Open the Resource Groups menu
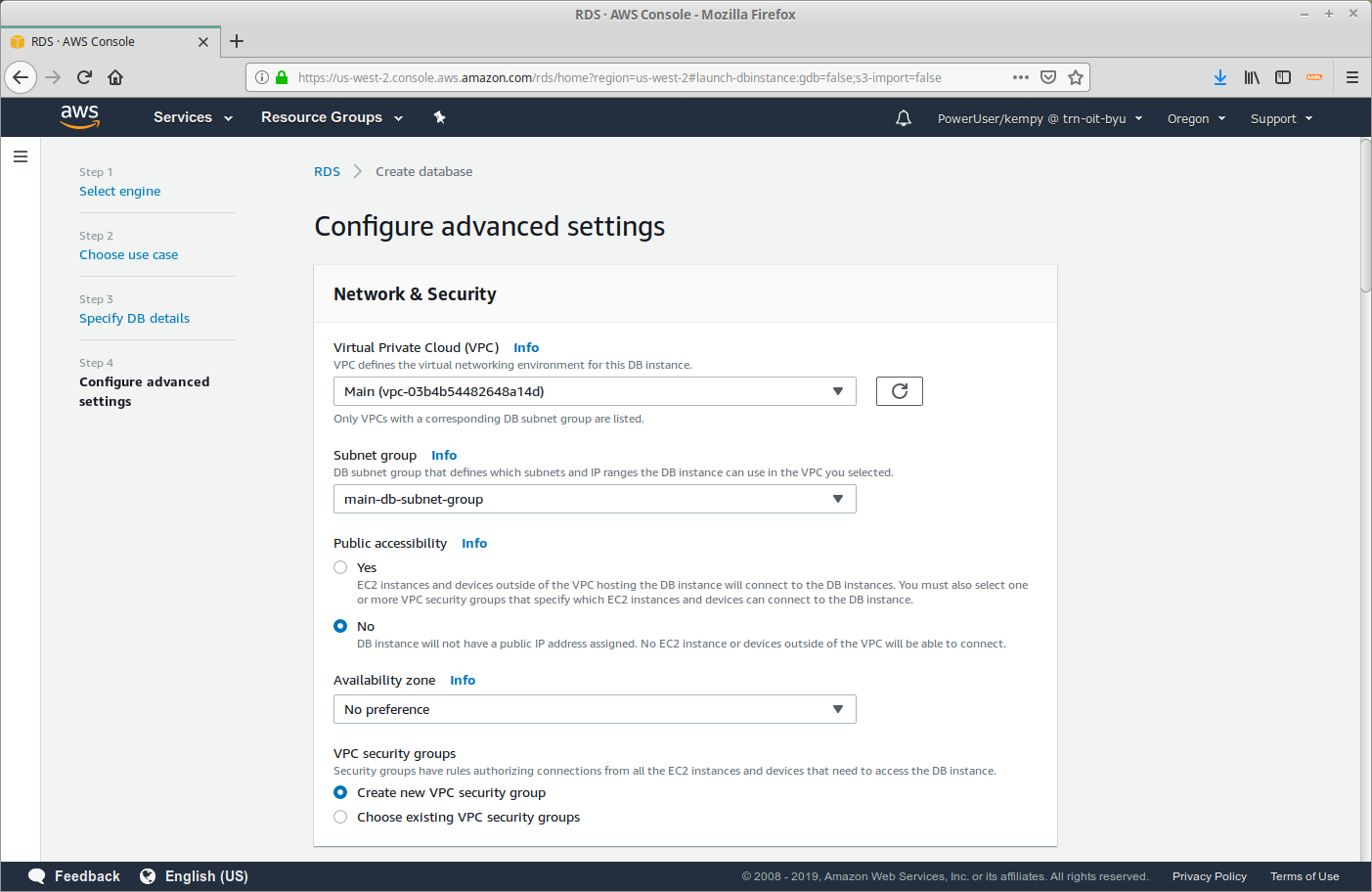The height and width of the screenshot is (892, 1372). pos(332,117)
